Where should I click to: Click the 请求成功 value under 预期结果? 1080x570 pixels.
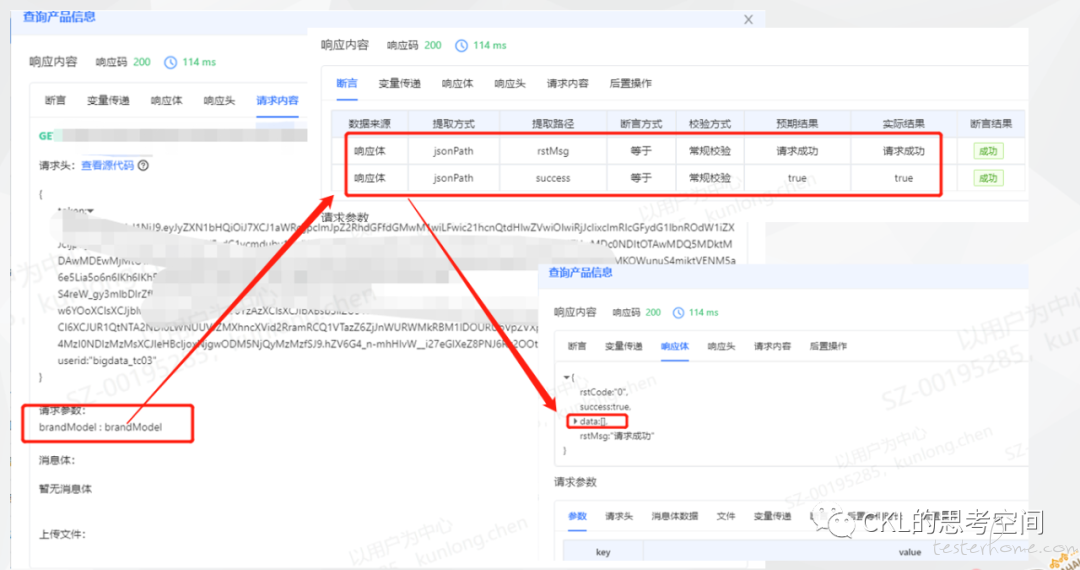coord(797,151)
